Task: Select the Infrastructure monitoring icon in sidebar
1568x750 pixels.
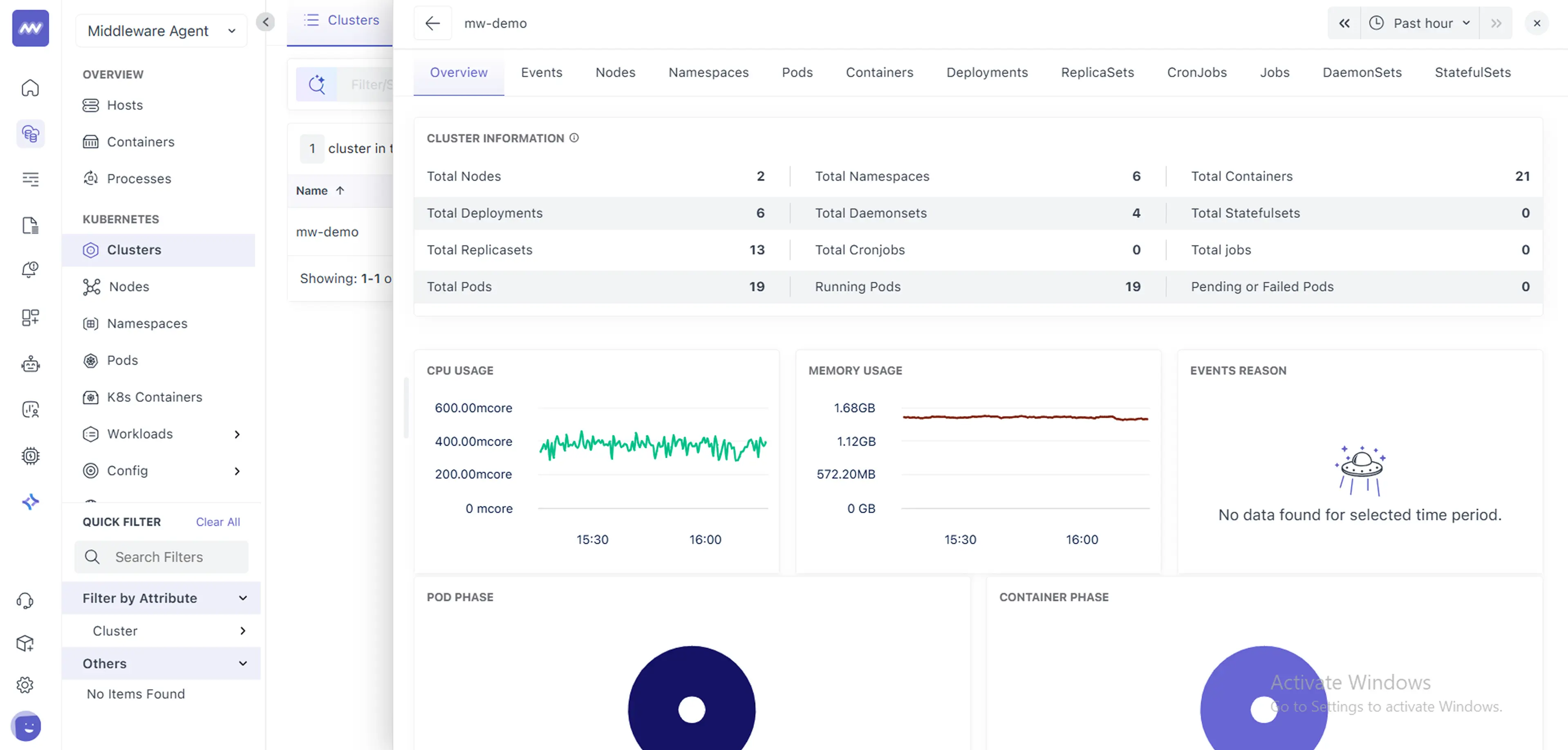Action: click(x=30, y=133)
